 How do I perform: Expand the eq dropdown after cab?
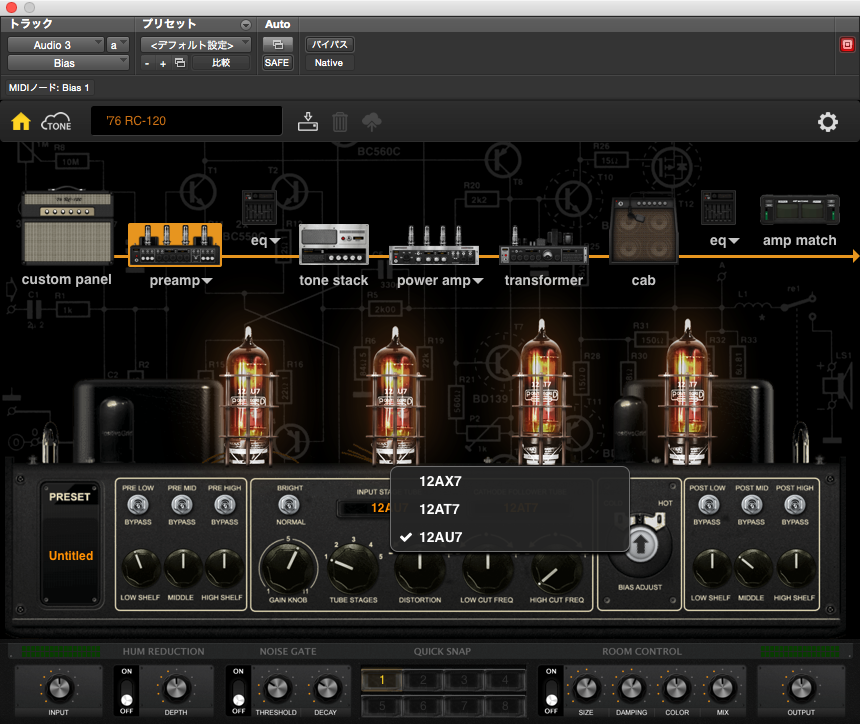734,241
